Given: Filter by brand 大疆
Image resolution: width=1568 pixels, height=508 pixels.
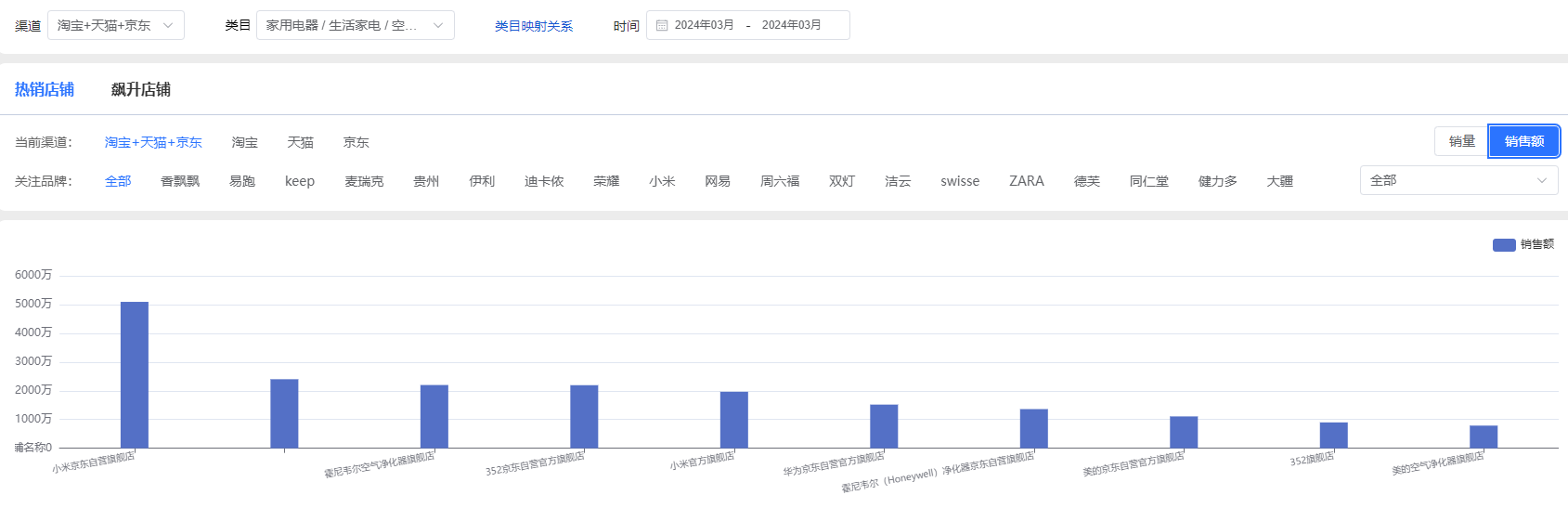Looking at the screenshot, I should coord(1280,181).
